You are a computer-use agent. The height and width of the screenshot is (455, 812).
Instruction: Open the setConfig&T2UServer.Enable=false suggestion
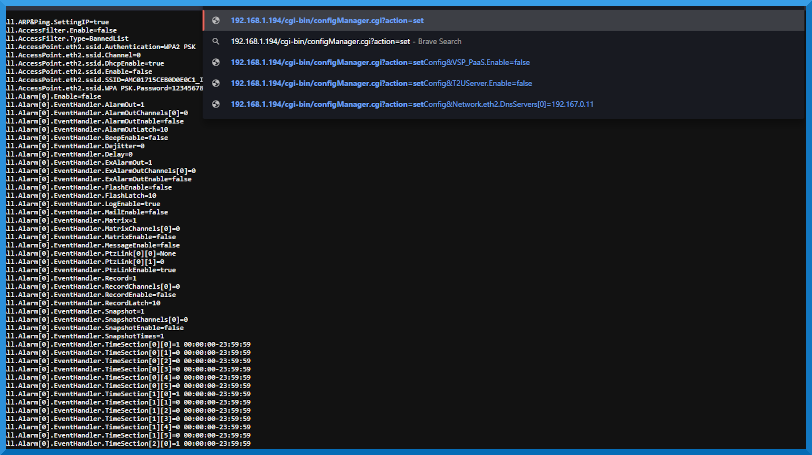tap(381, 83)
